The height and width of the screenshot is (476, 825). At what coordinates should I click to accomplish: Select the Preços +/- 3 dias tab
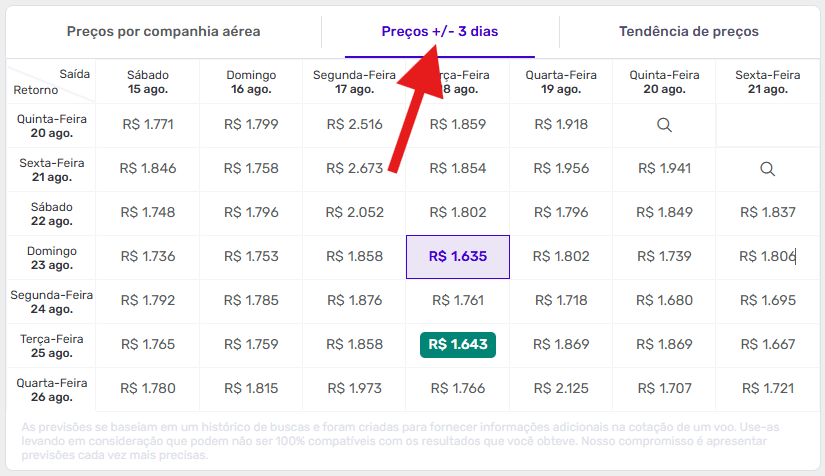440,32
